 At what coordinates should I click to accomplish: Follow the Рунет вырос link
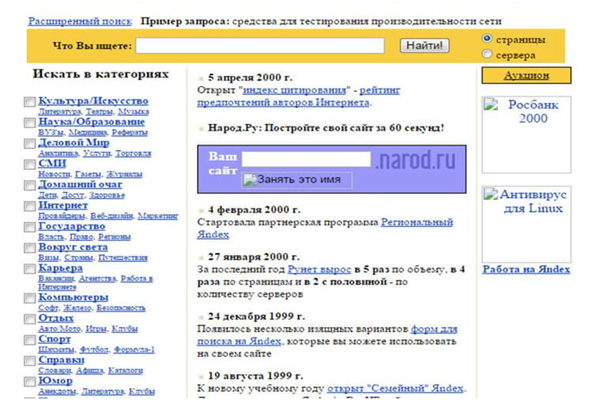319,269
